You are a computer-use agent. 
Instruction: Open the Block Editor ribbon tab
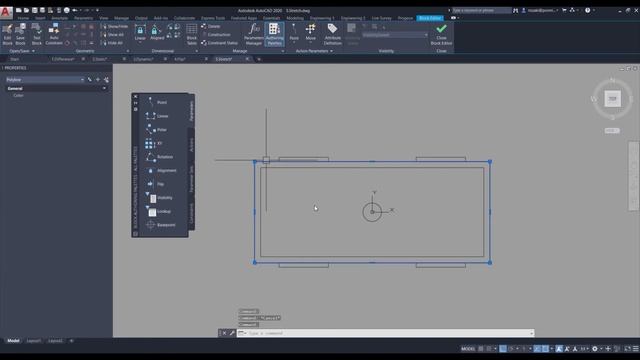click(430, 18)
